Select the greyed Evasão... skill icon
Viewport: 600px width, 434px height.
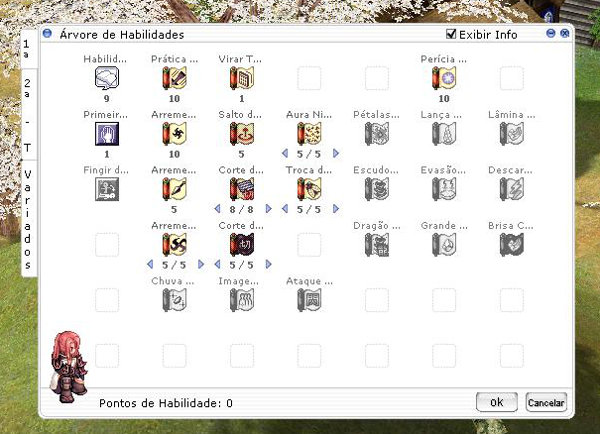pos(444,189)
